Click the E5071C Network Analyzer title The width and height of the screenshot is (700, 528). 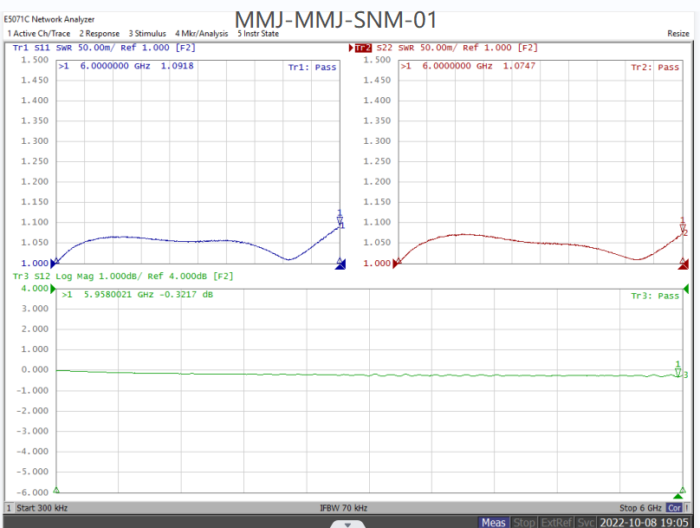click(x=49, y=19)
